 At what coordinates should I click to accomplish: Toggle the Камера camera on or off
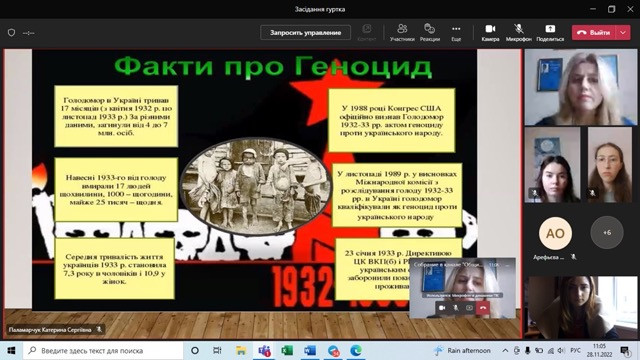point(490,33)
